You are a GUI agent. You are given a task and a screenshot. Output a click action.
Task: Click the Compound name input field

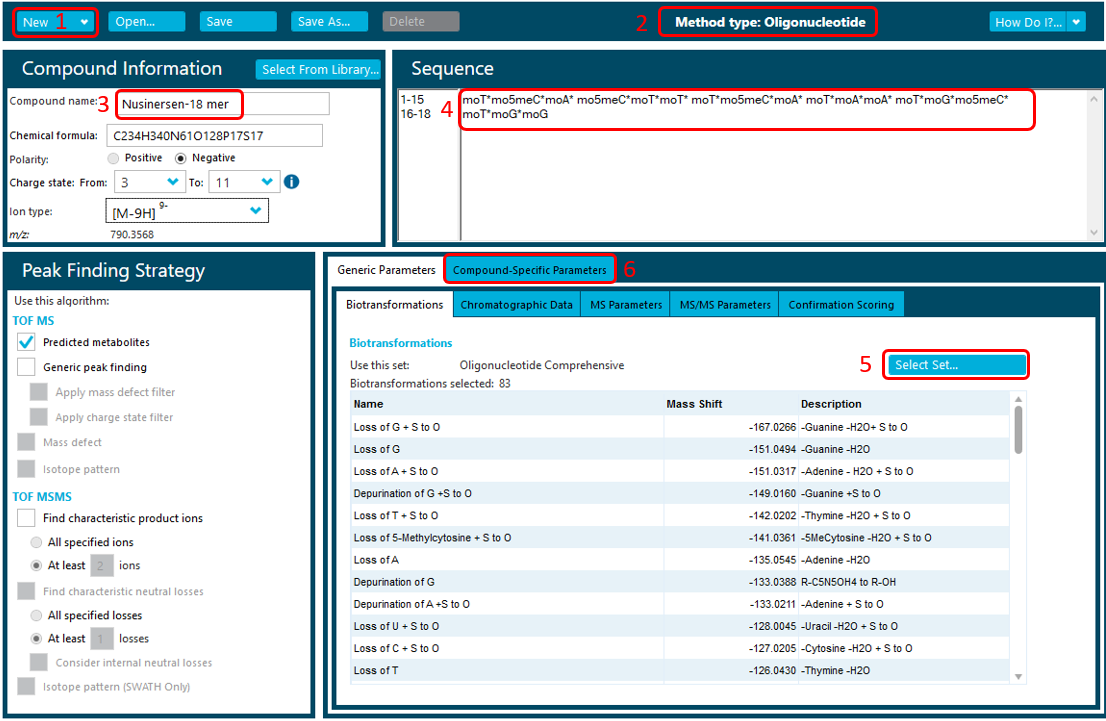coord(222,104)
